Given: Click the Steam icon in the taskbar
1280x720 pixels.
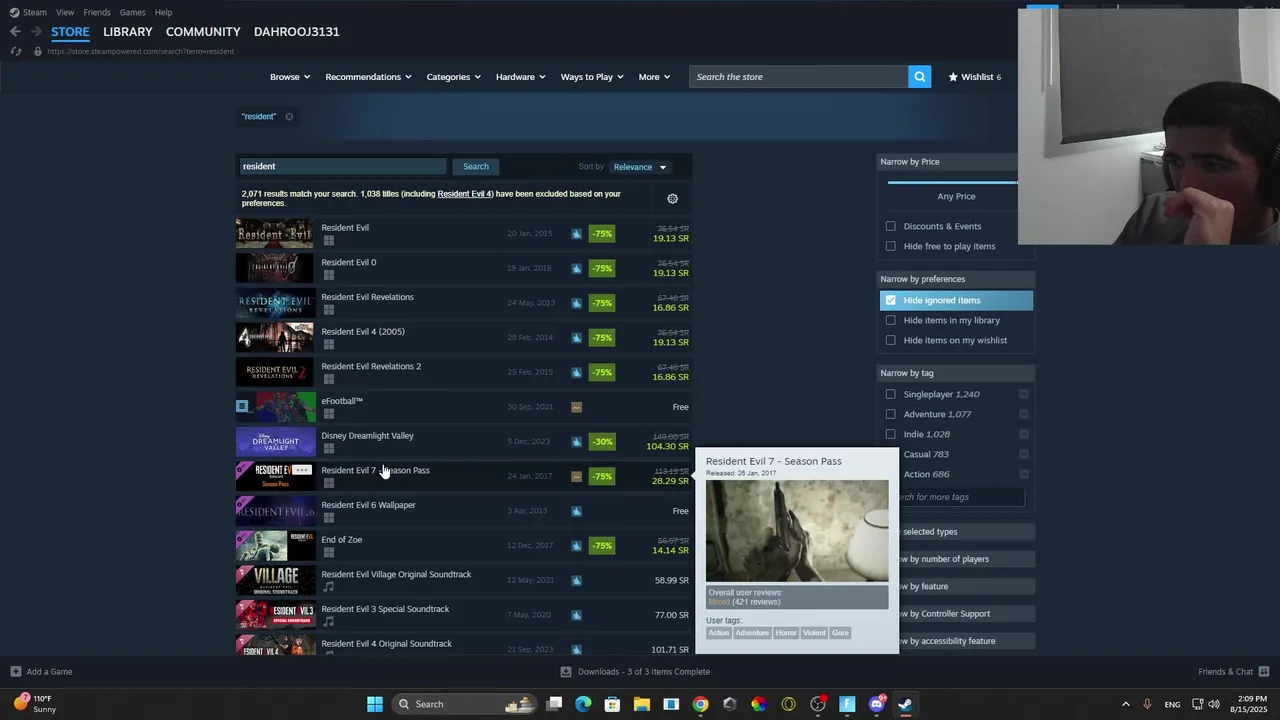Looking at the screenshot, I should (905, 704).
